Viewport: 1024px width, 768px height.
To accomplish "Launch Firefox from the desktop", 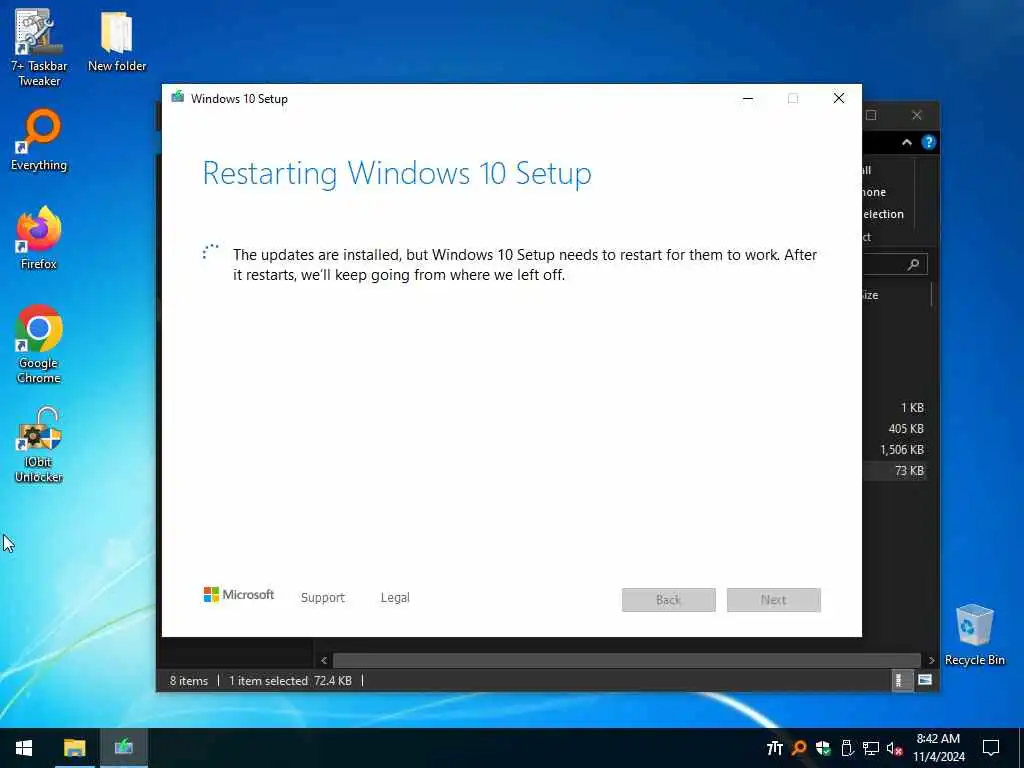I will pyautogui.click(x=39, y=238).
